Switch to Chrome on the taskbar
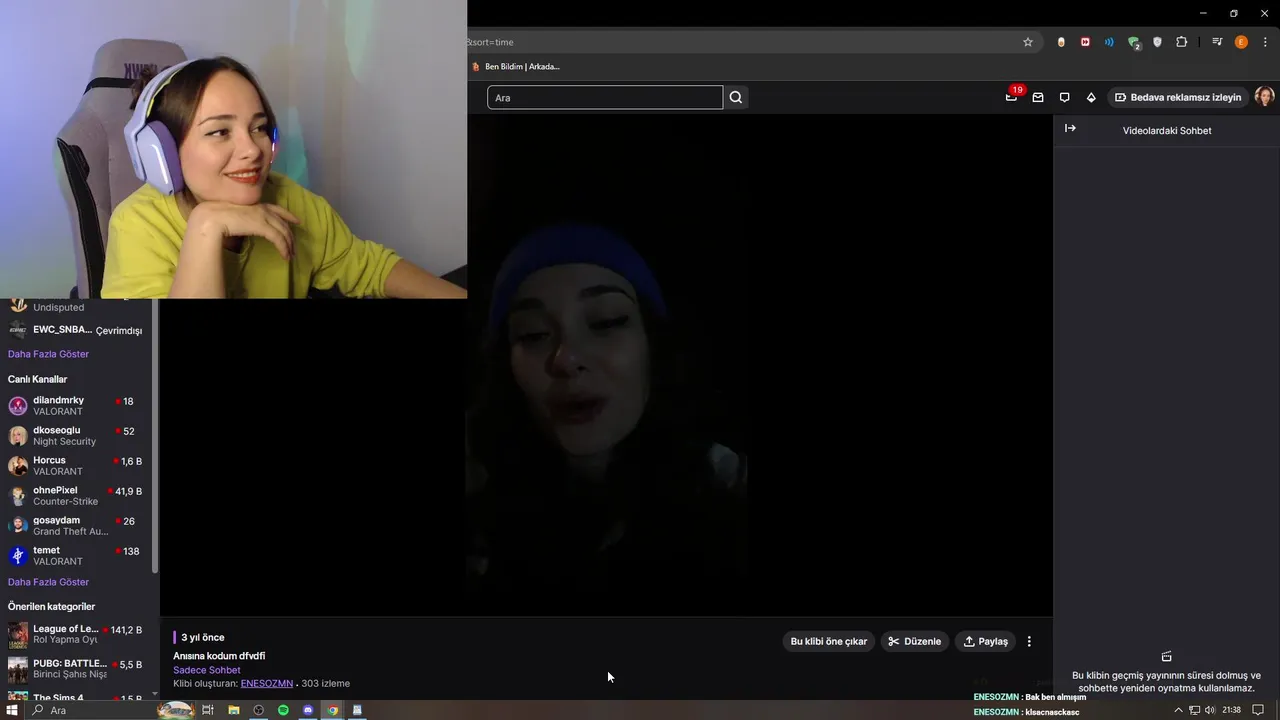Image resolution: width=1280 pixels, height=720 pixels. tap(332, 710)
